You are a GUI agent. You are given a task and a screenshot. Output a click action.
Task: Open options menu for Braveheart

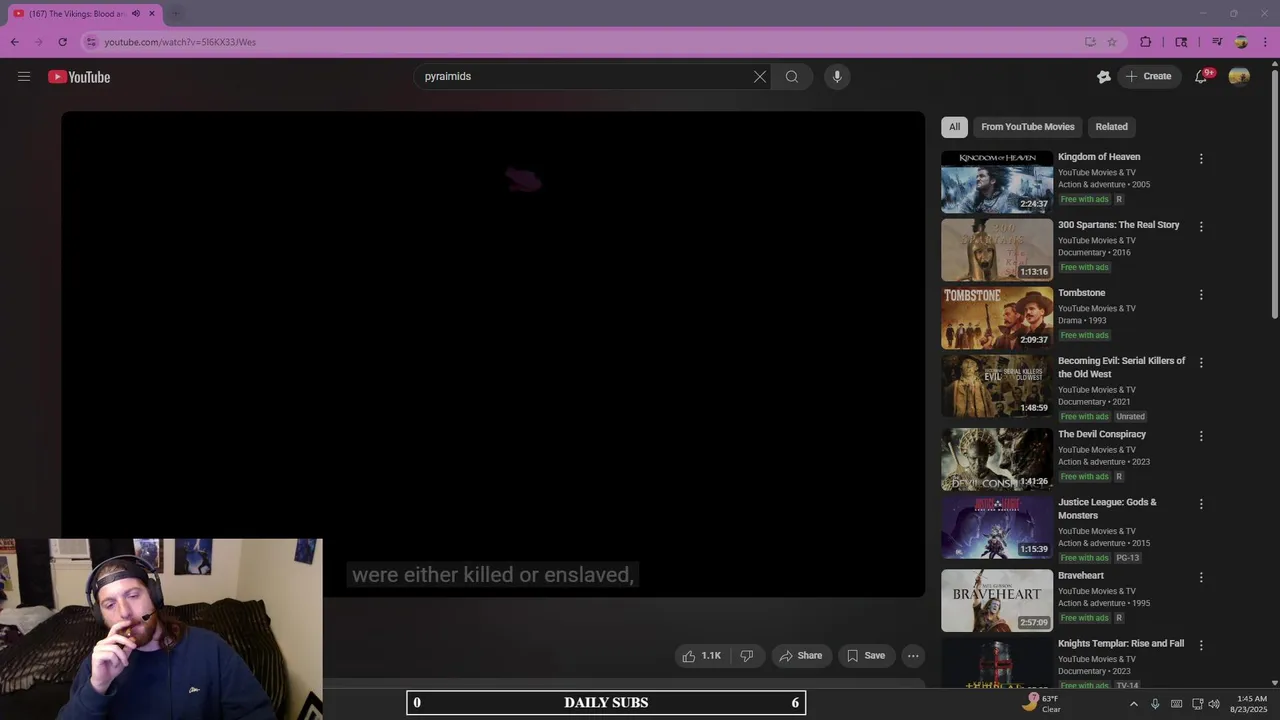pyautogui.click(x=1201, y=576)
